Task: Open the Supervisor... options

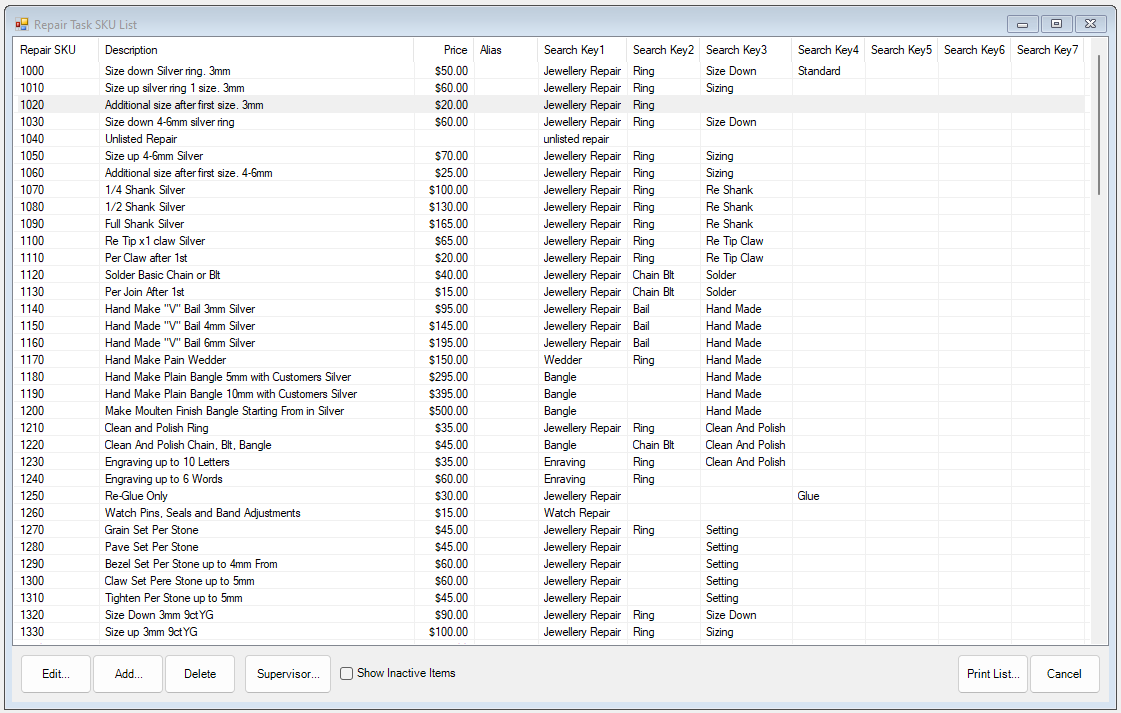Action: [x=287, y=673]
